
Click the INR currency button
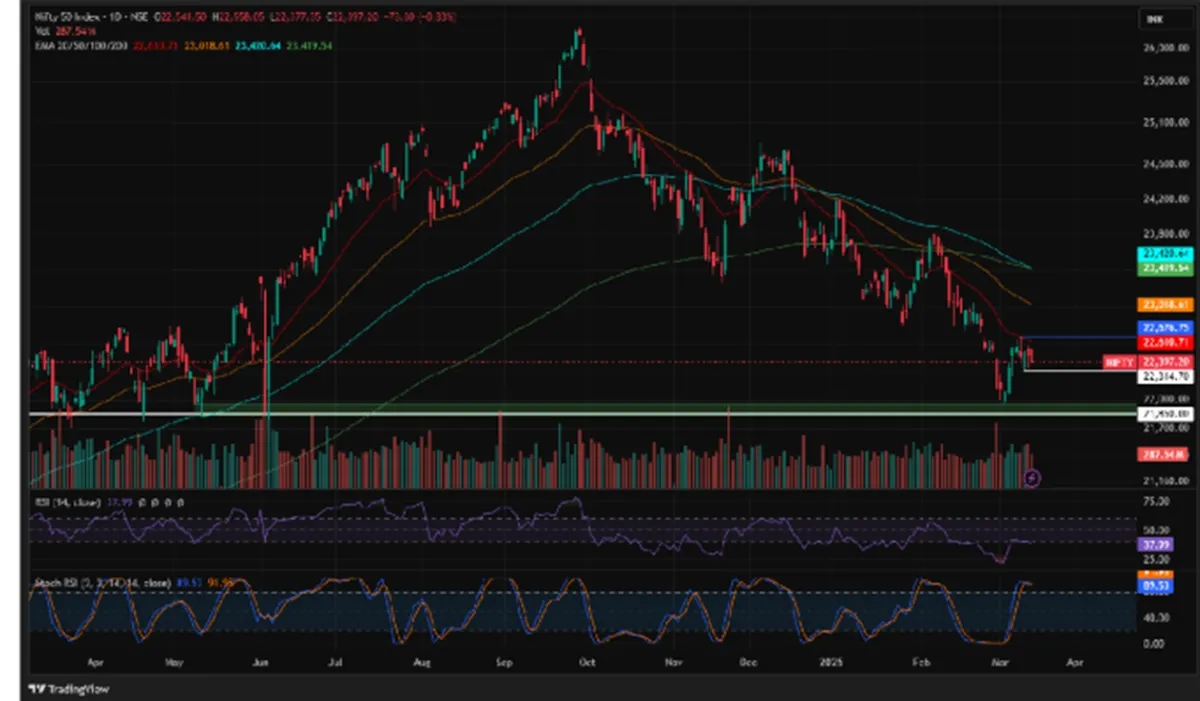coord(1156,19)
